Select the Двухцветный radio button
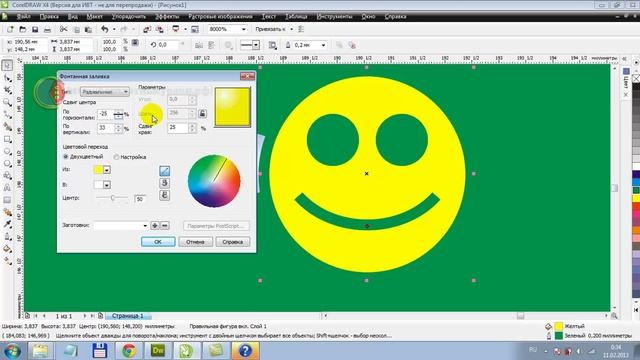 [65, 157]
